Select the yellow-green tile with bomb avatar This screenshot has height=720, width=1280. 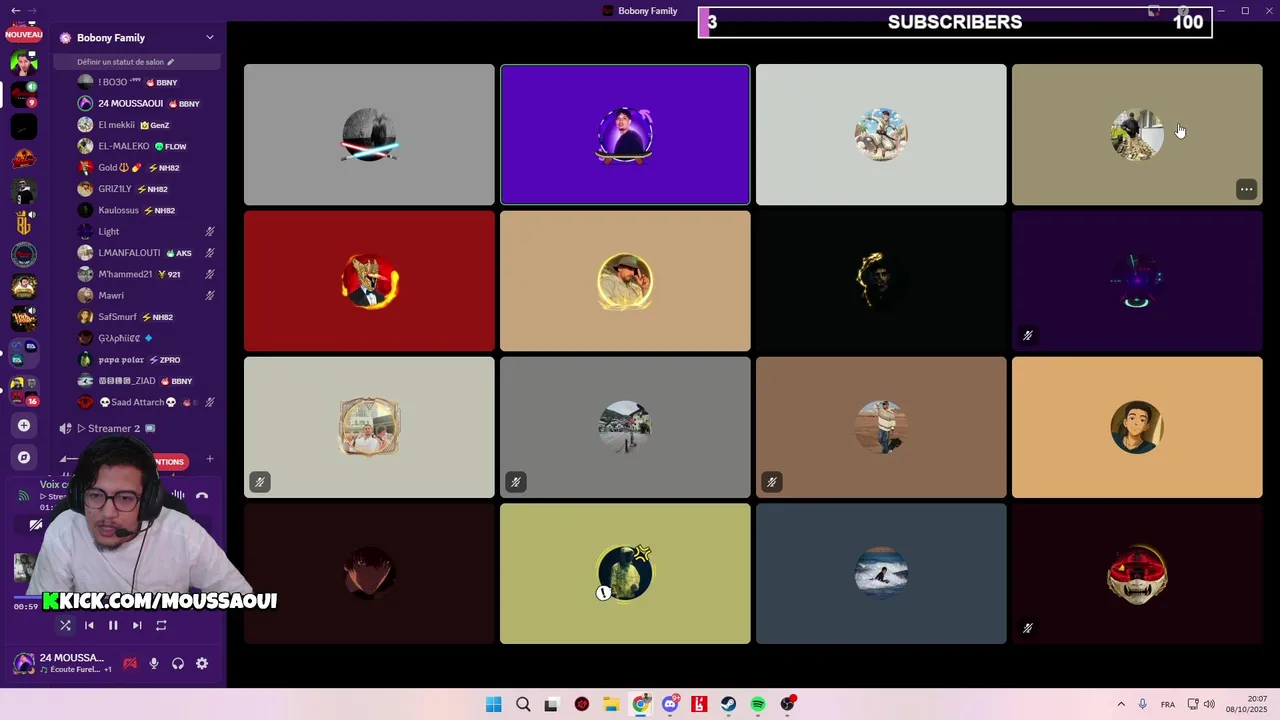(x=625, y=574)
